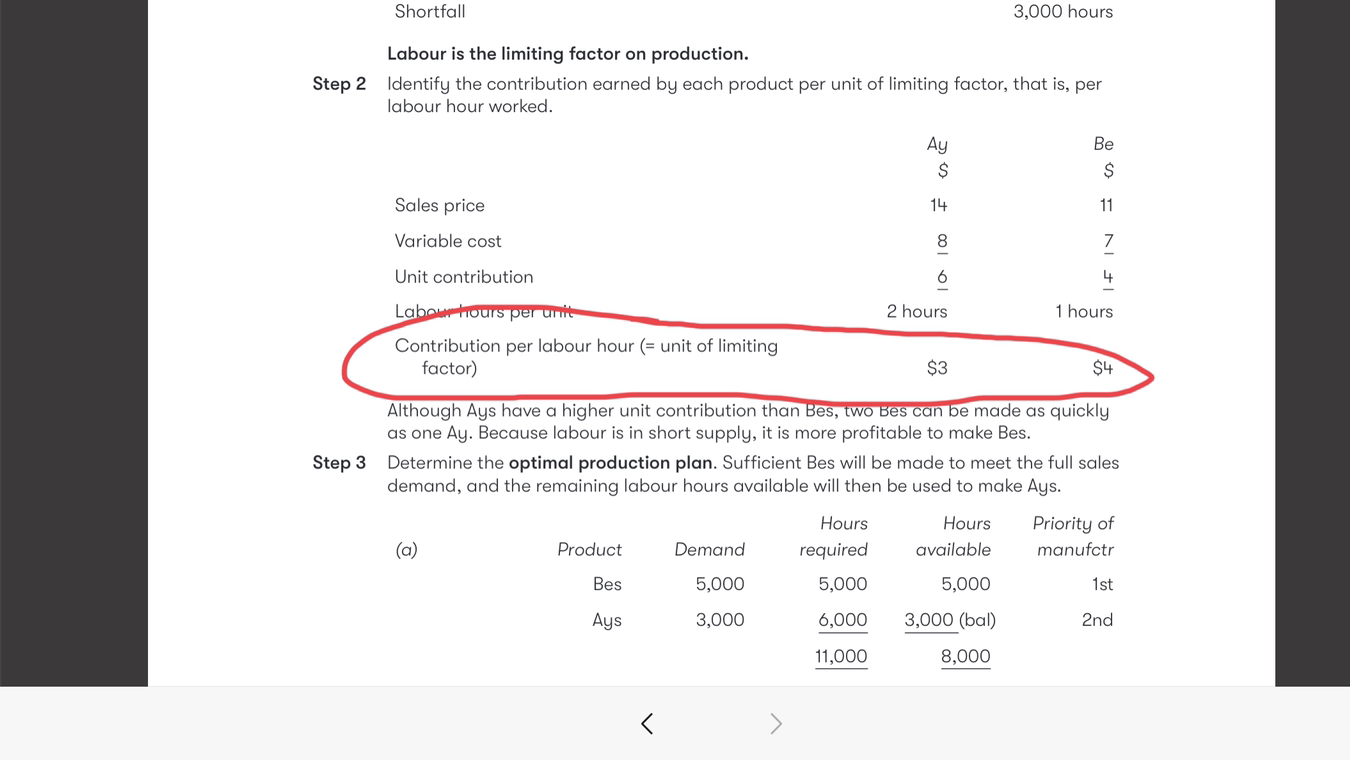Click the "Step 3" heading label
Image resolution: width=1350 pixels, height=760 pixels.
[x=339, y=463]
